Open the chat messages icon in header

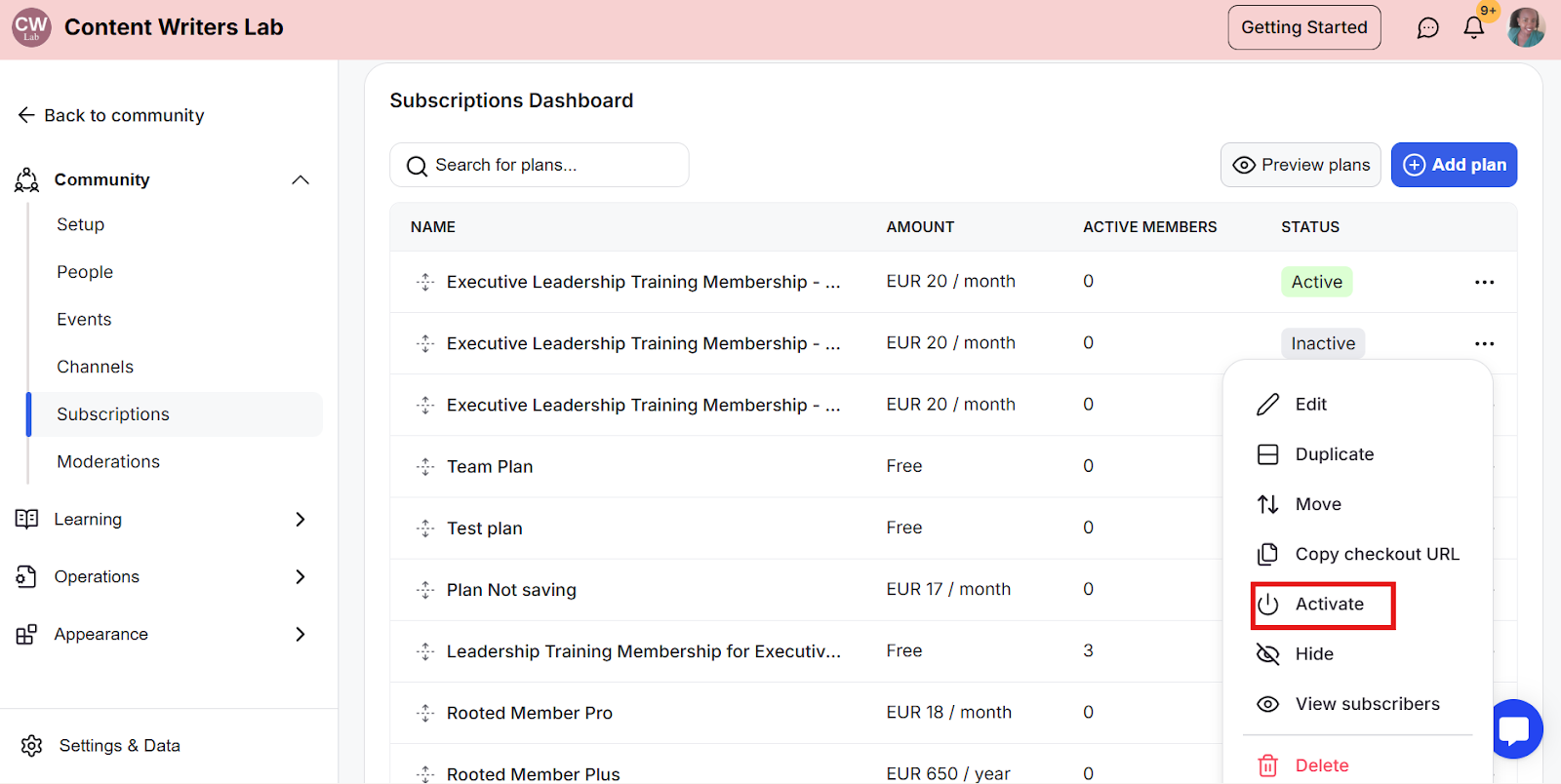(1427, 28)
